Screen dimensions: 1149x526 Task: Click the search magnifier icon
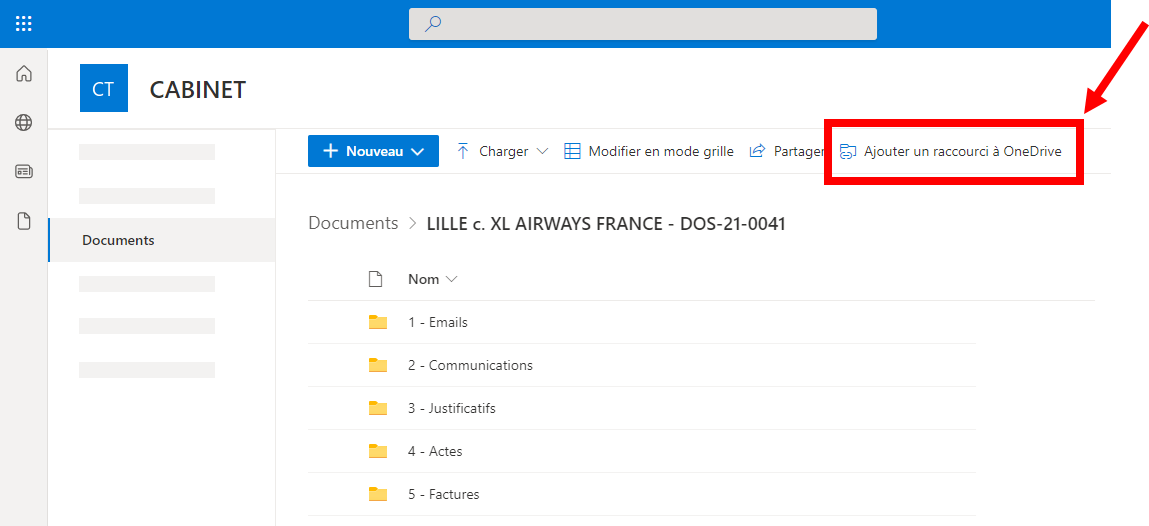433,24
